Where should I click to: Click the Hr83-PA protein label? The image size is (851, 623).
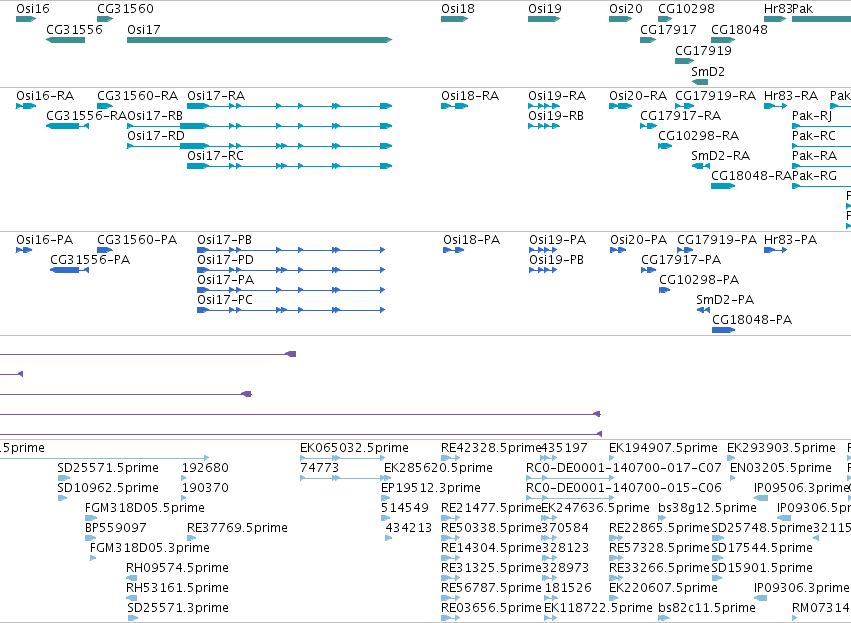[x=790, y=240]
